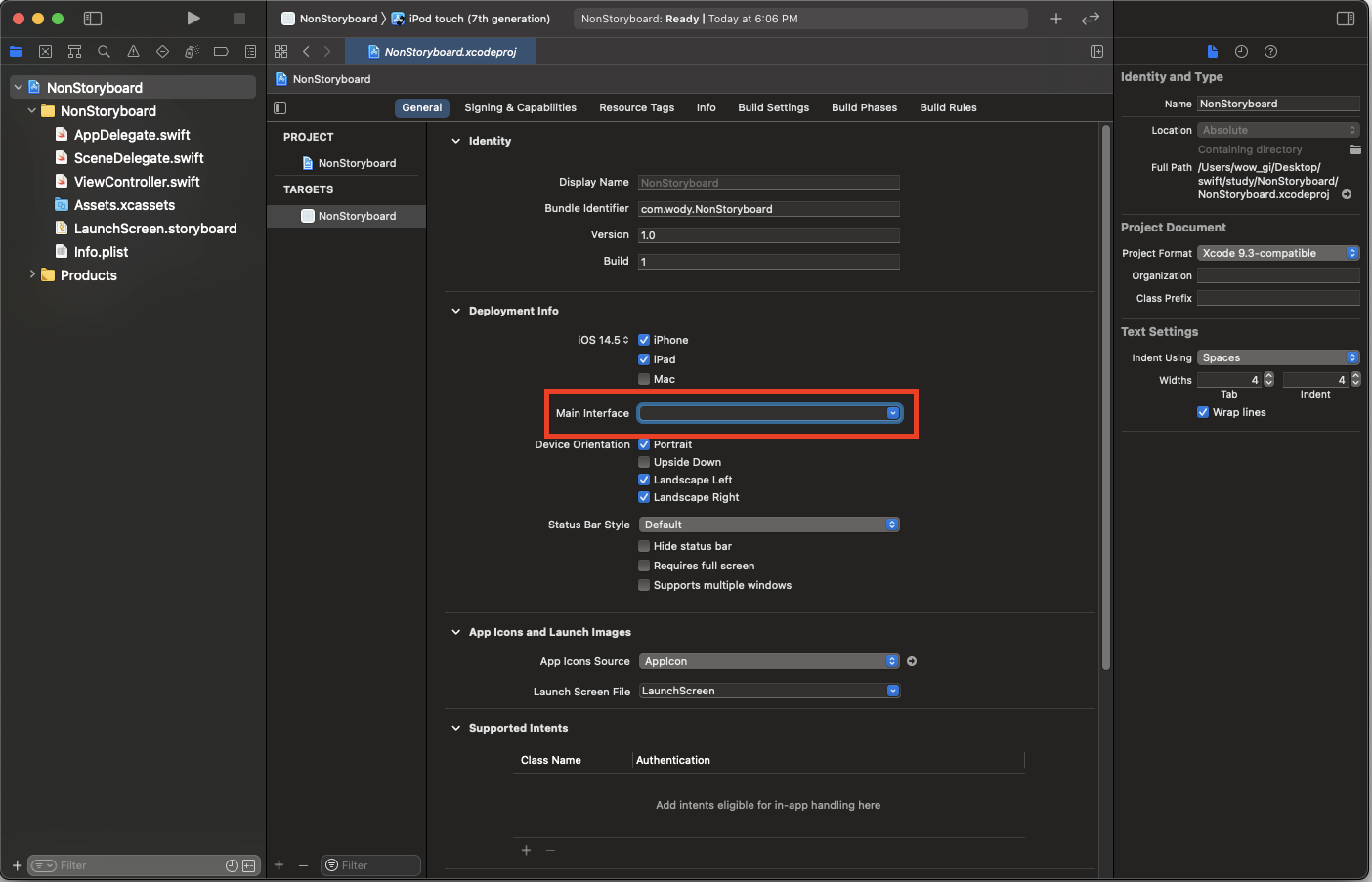Screen dimensions: 1372x882
Task: Expand the Products folder
Action: click(32, 274)
